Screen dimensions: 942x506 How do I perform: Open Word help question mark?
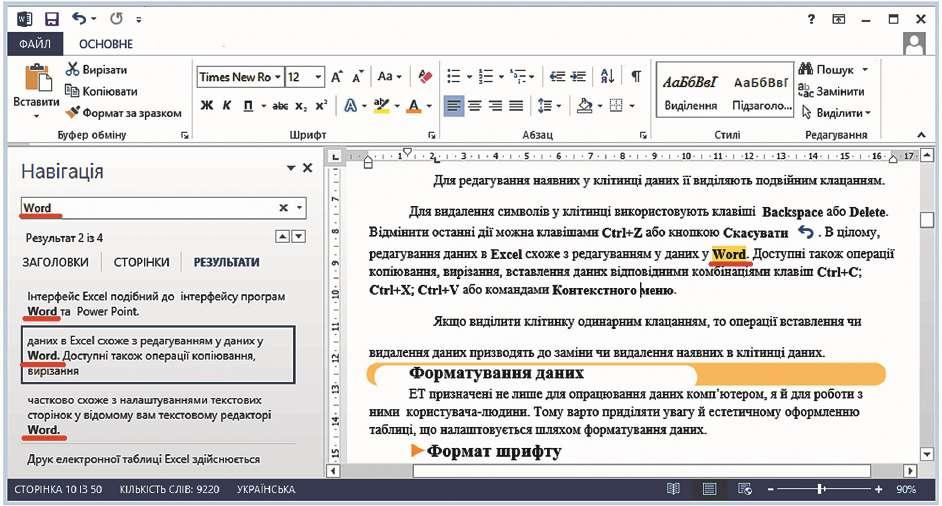pyautogui.click(x=811, y=19)
